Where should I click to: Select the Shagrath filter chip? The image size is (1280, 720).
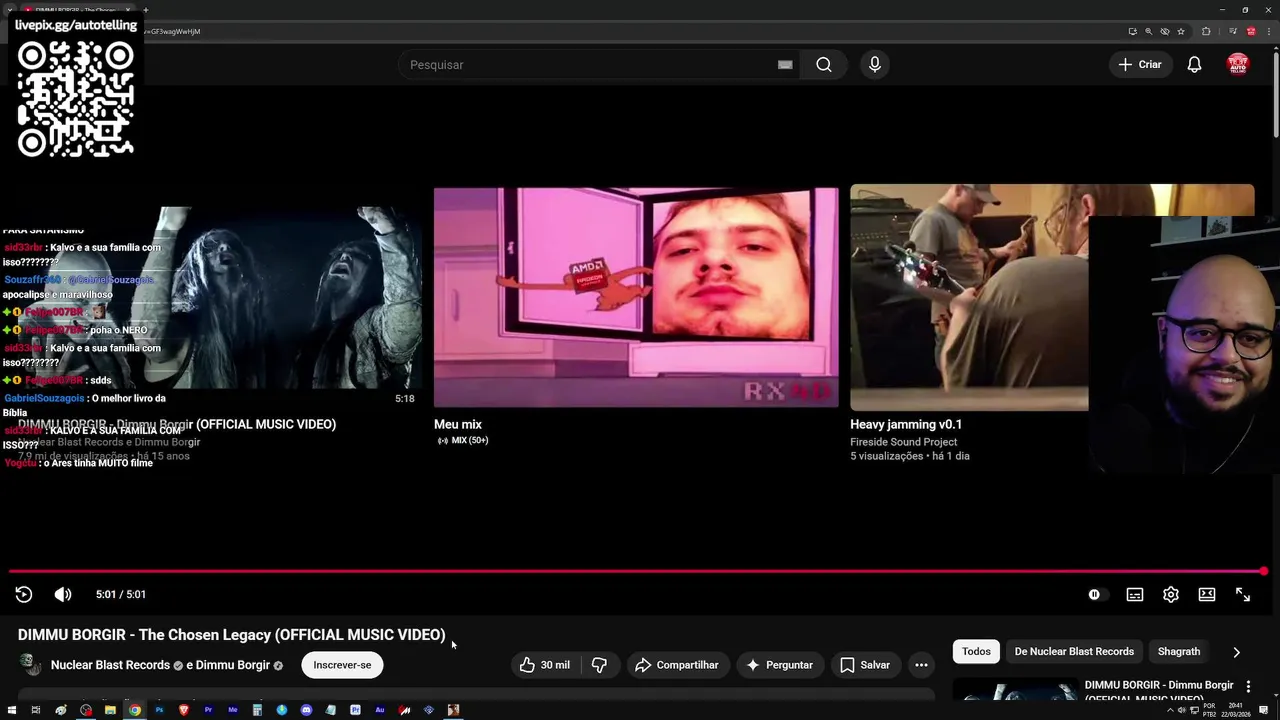point(1179,651)
